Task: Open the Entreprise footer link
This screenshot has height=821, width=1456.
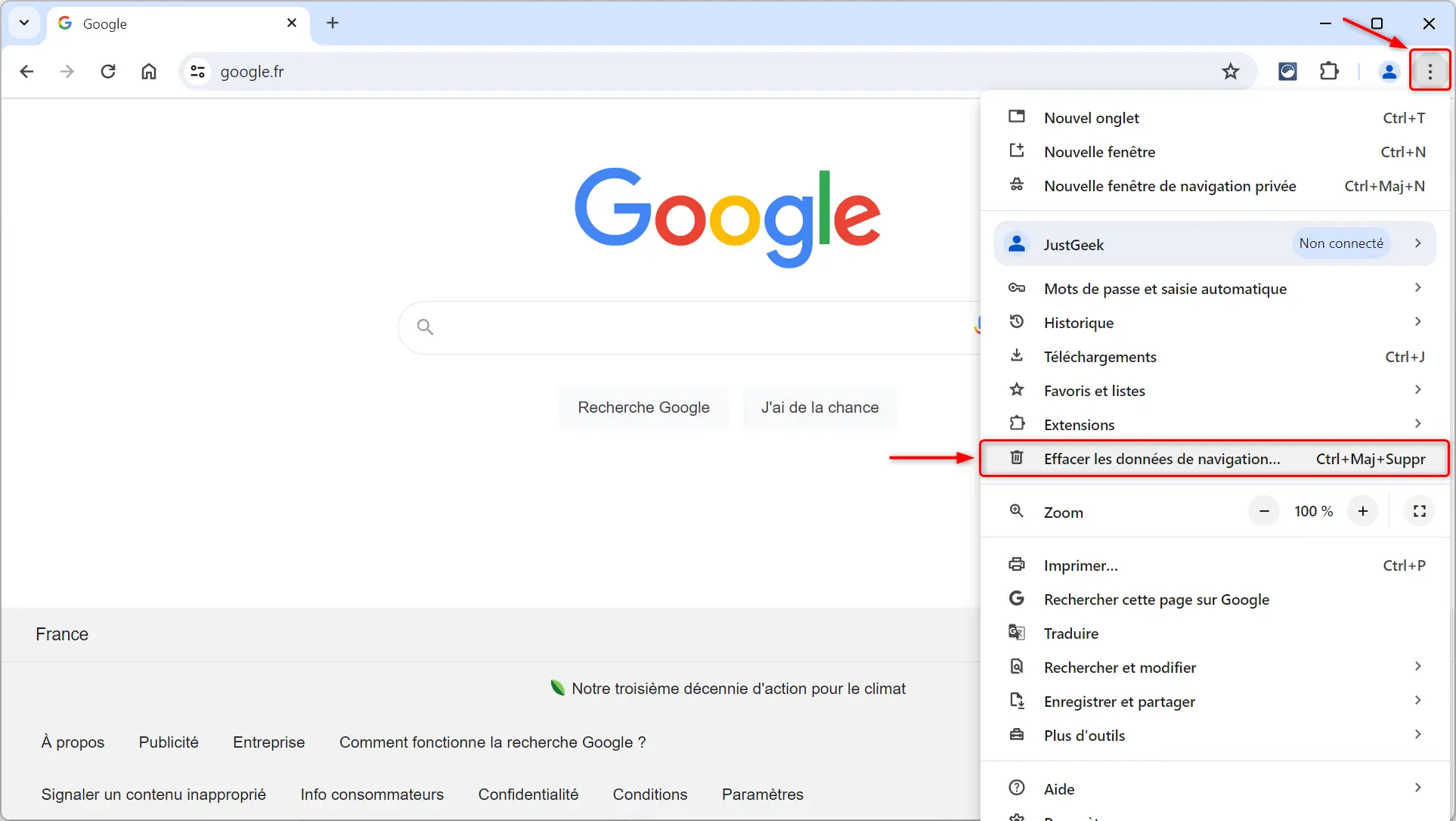Action: click(x=269, y=742)
